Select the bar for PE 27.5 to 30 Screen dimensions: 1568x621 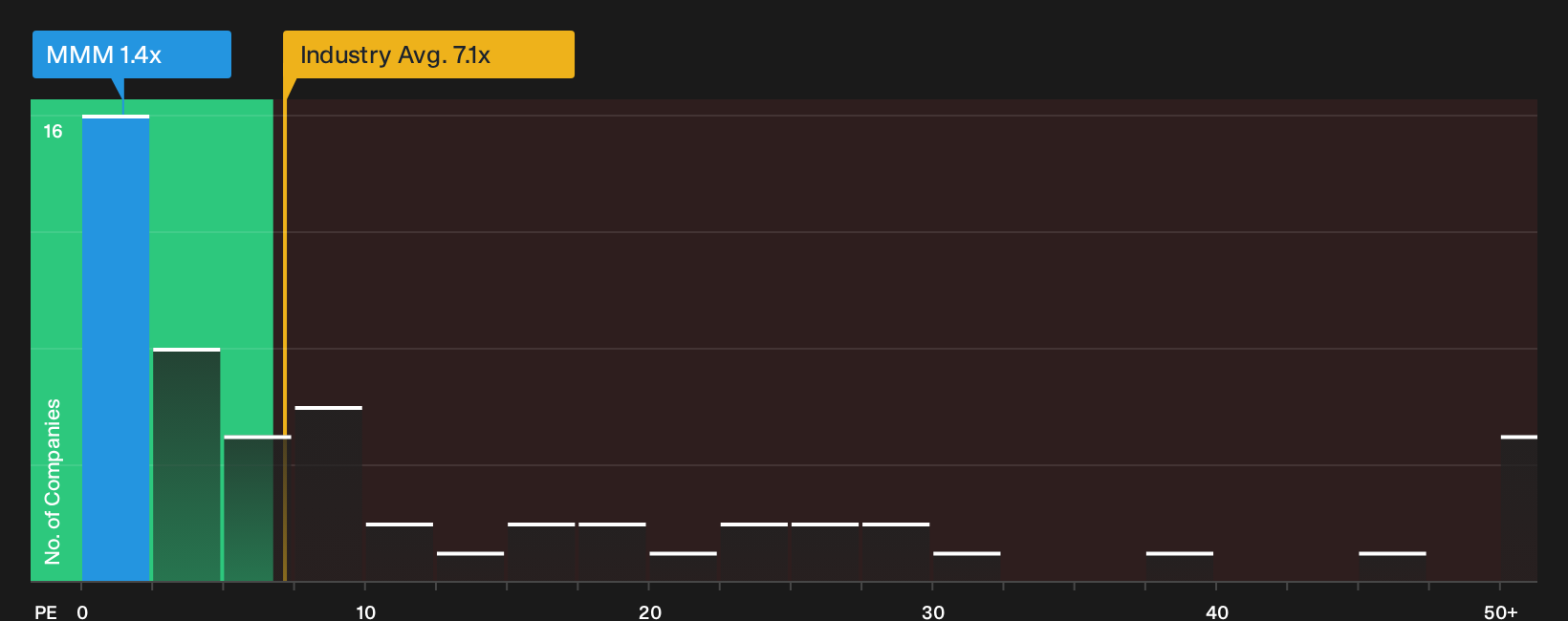[x=896, y=552]
